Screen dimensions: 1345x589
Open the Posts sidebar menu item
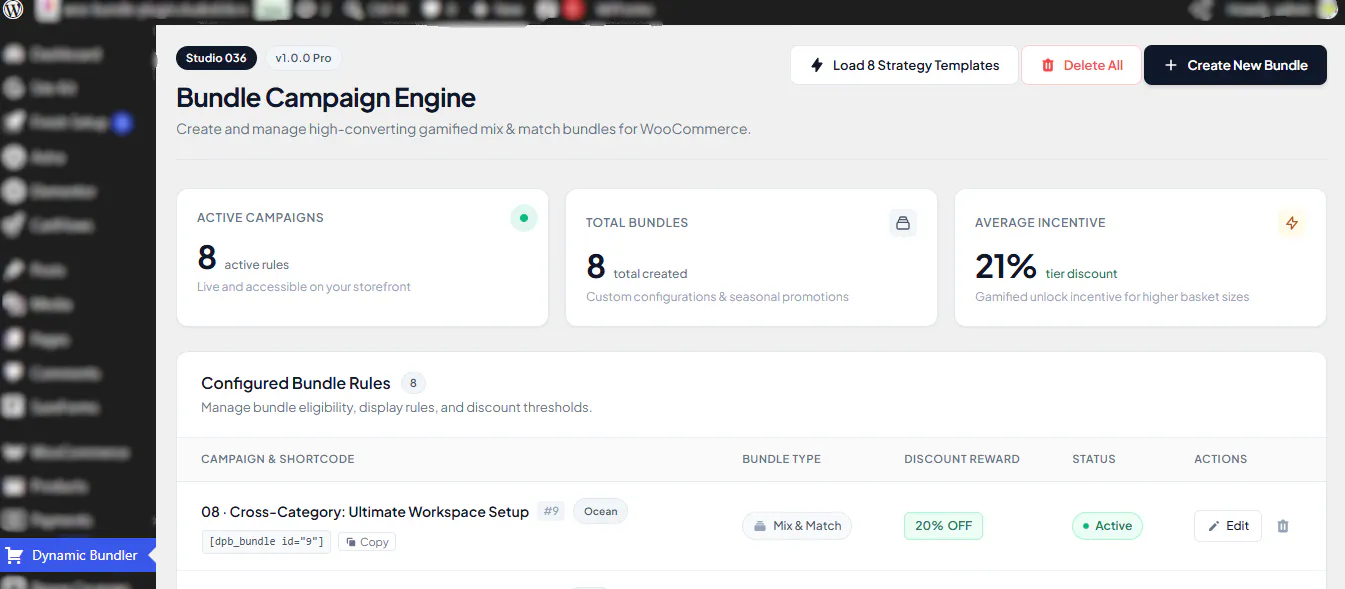coord(48,270)
